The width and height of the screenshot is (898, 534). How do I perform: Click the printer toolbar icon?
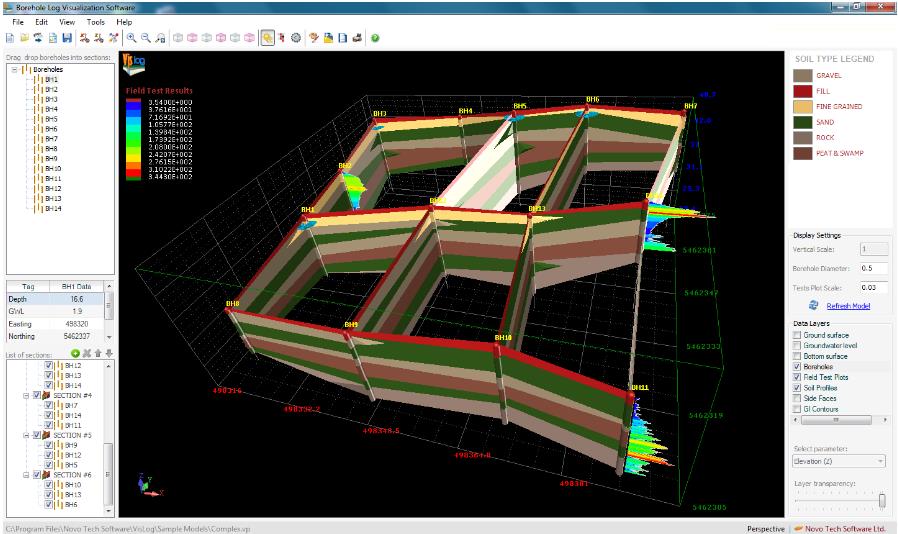click(357, 37)
